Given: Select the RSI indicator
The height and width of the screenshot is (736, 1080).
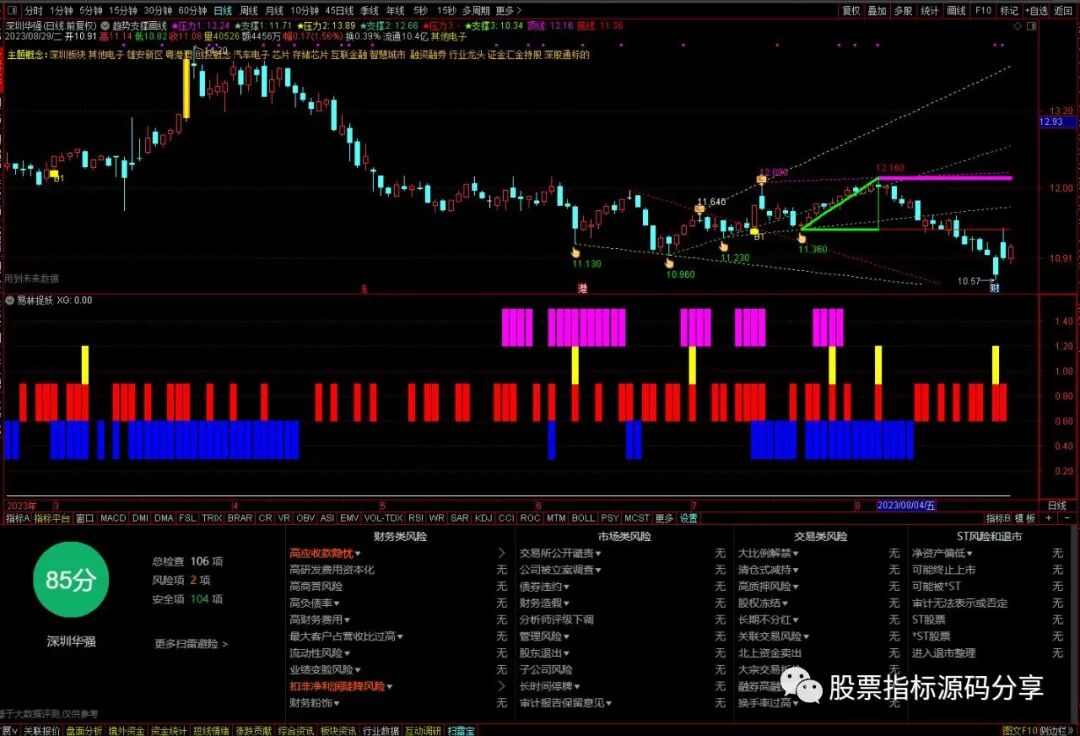Looking at the screenshot, I should pos(416,518).
